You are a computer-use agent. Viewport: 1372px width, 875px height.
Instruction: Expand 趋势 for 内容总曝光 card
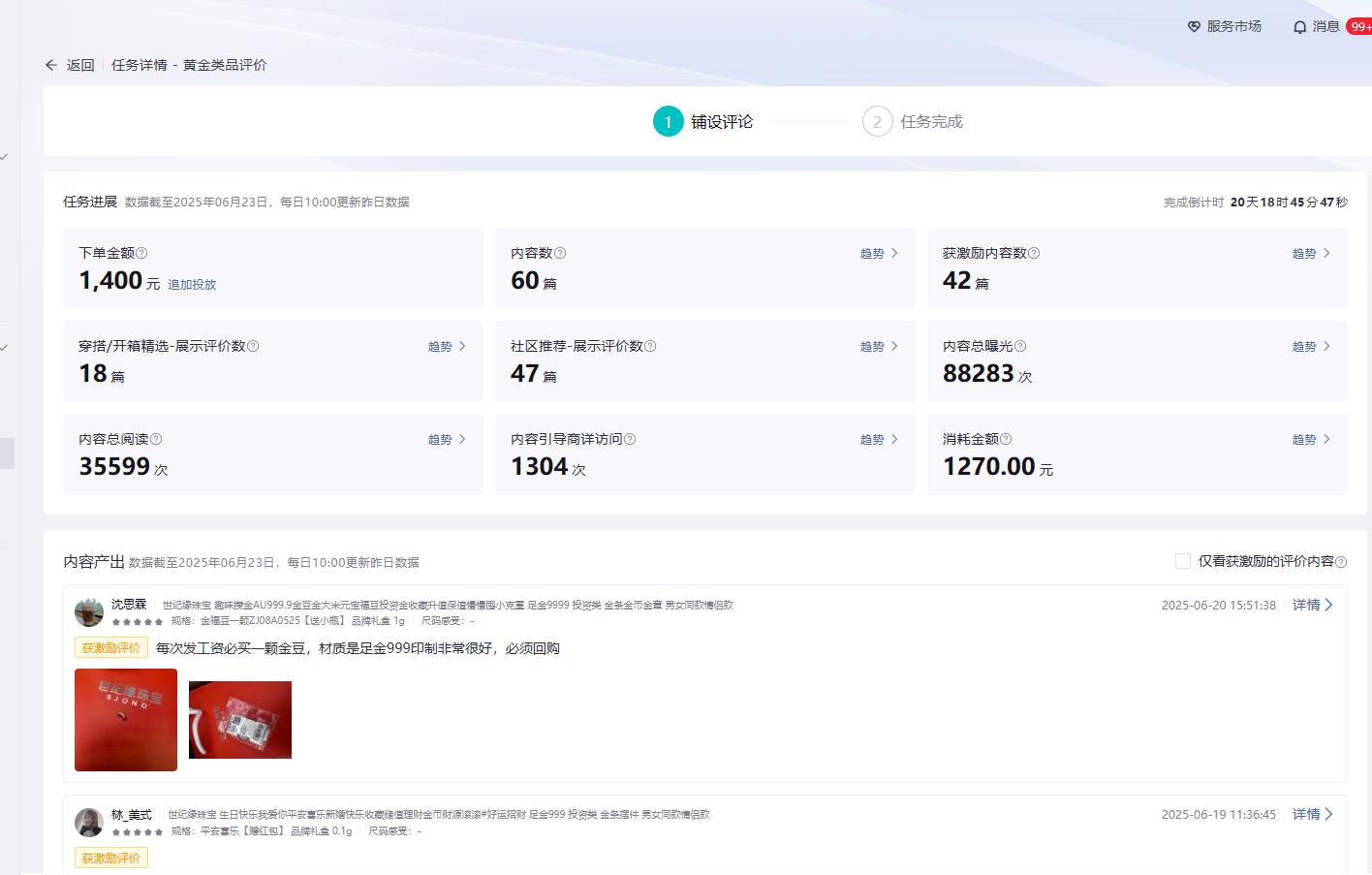pyautogui.click(x=1311, y=346)
